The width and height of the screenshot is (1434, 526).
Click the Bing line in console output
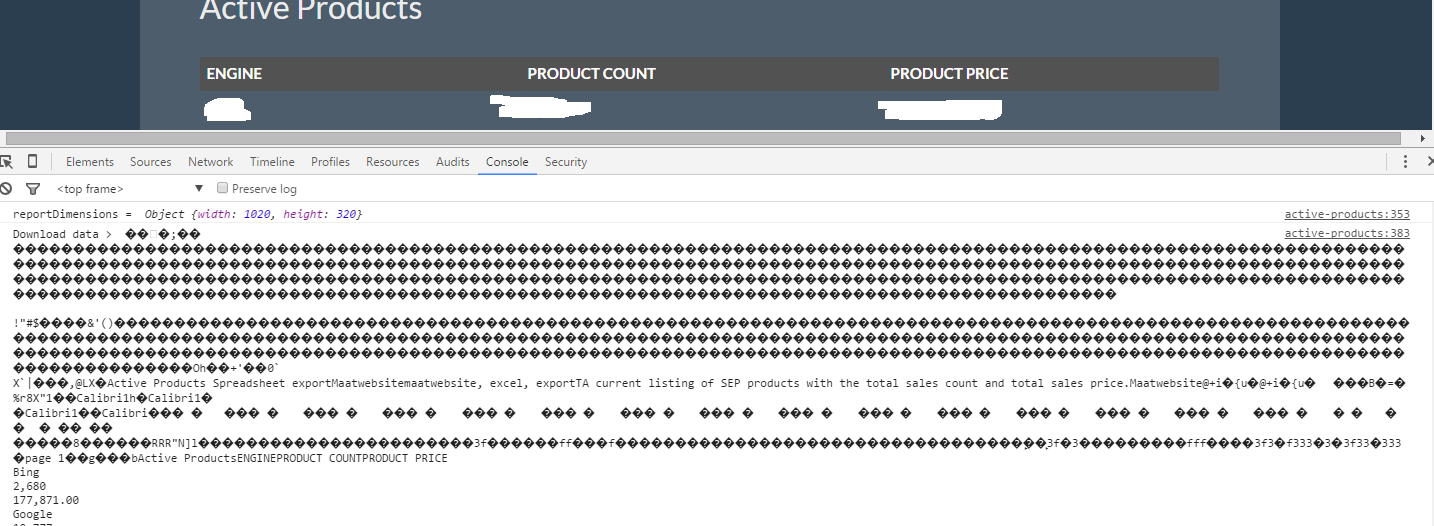pos(26,472)
